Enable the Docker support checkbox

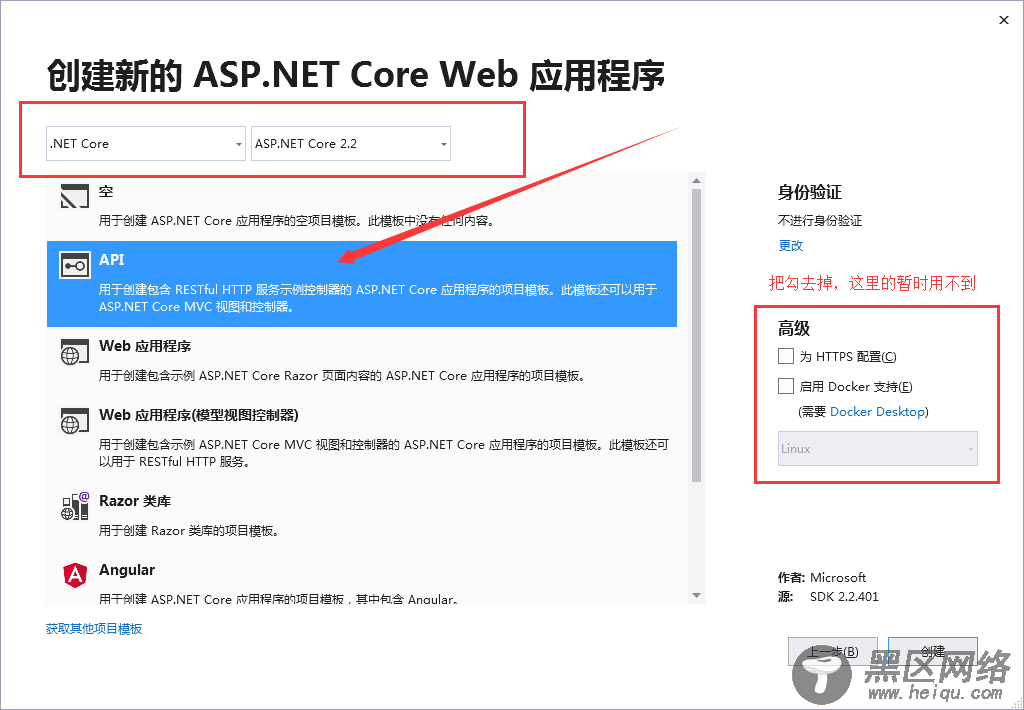[x=786, y=386]
